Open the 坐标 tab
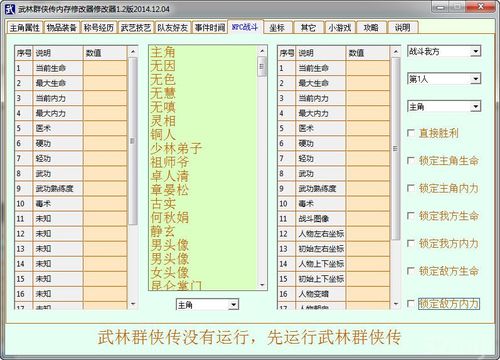Viewport: 500px width, 360px height. click(277, 28)
